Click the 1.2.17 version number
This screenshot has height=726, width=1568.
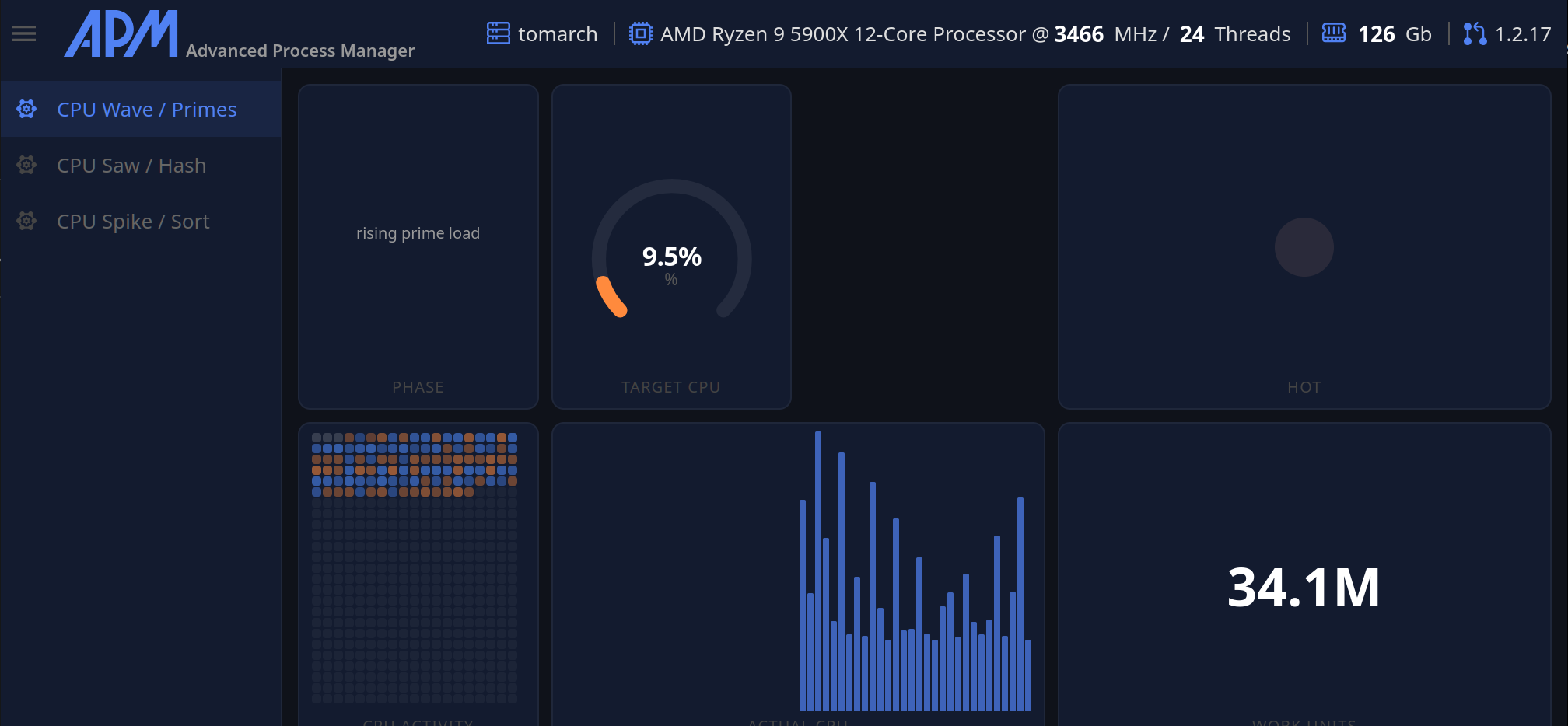(1522, 34)
